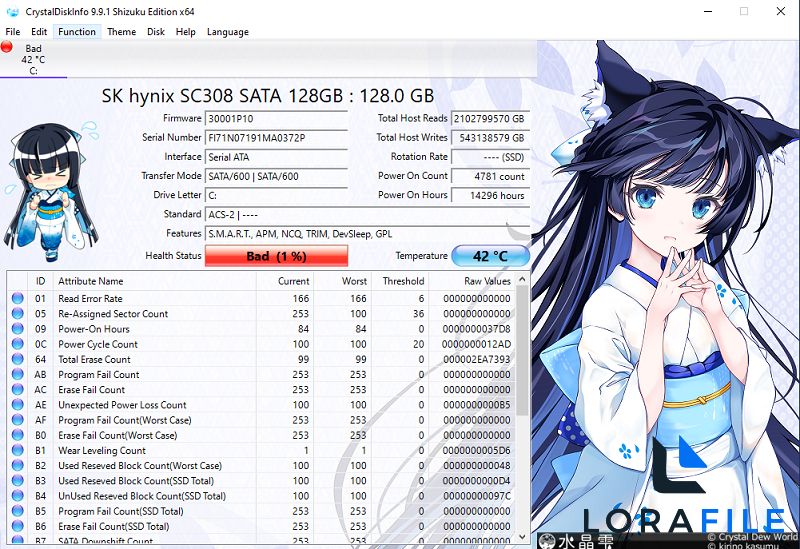Click the status orb for Re-Assigned Sector Count
Screen dimensions: 800x549
click(x=18, y=313)
